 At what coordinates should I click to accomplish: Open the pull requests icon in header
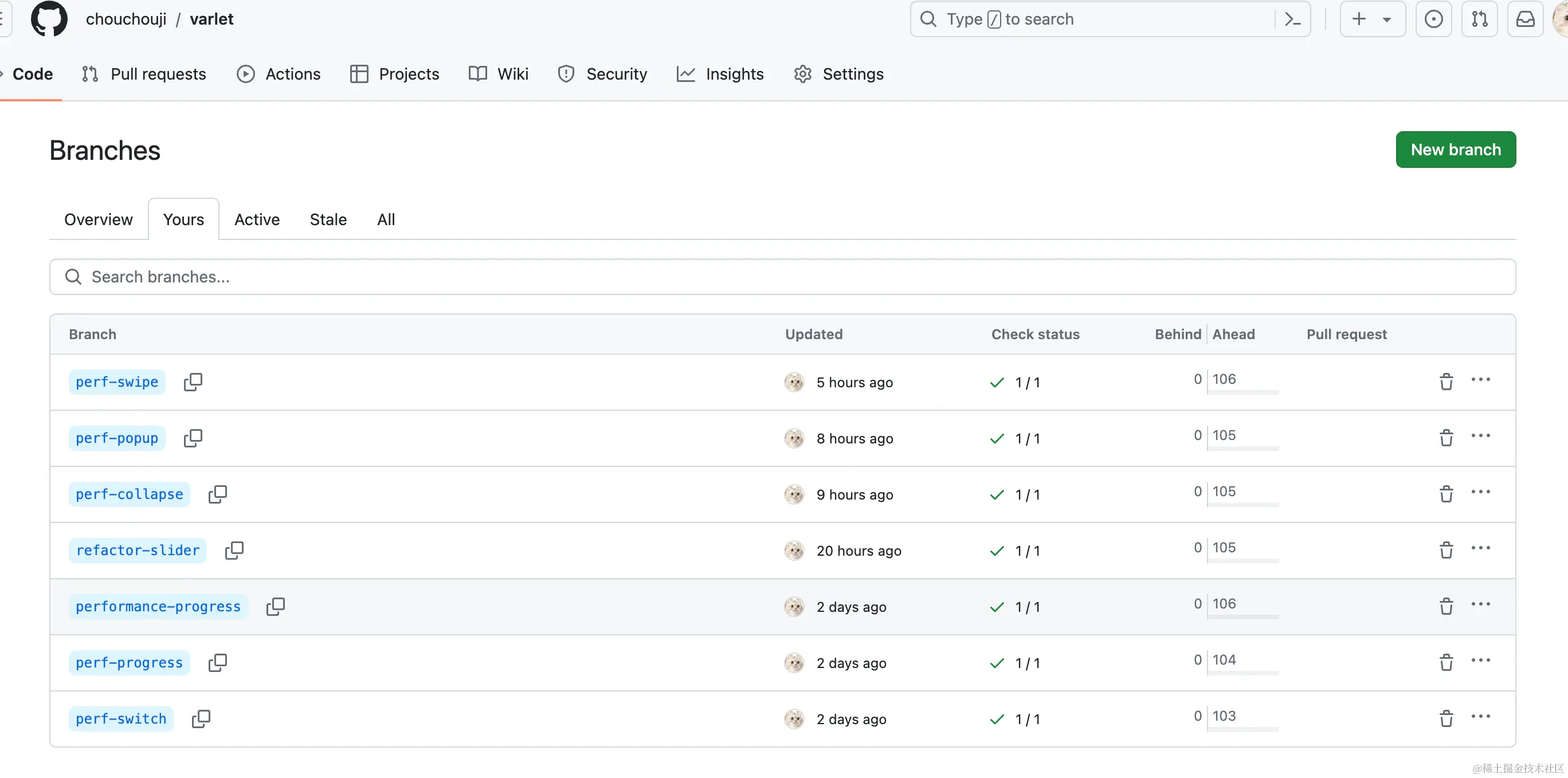[x=1480, y=19]
